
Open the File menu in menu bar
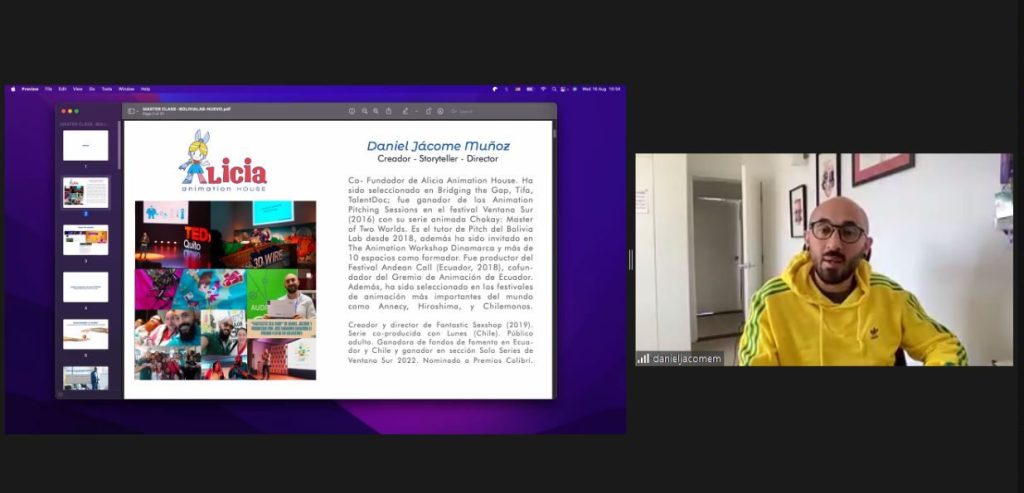[47, 89]
